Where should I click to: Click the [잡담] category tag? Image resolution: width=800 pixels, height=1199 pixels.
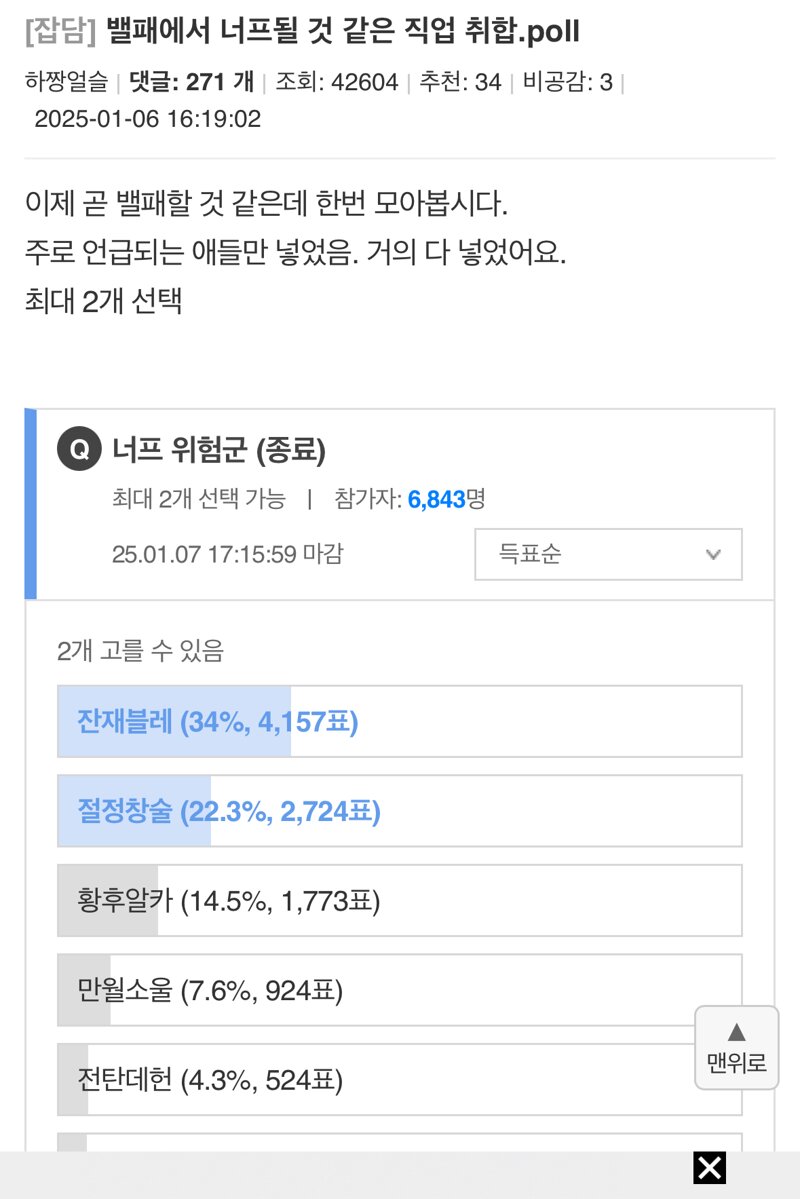point(61,31)
